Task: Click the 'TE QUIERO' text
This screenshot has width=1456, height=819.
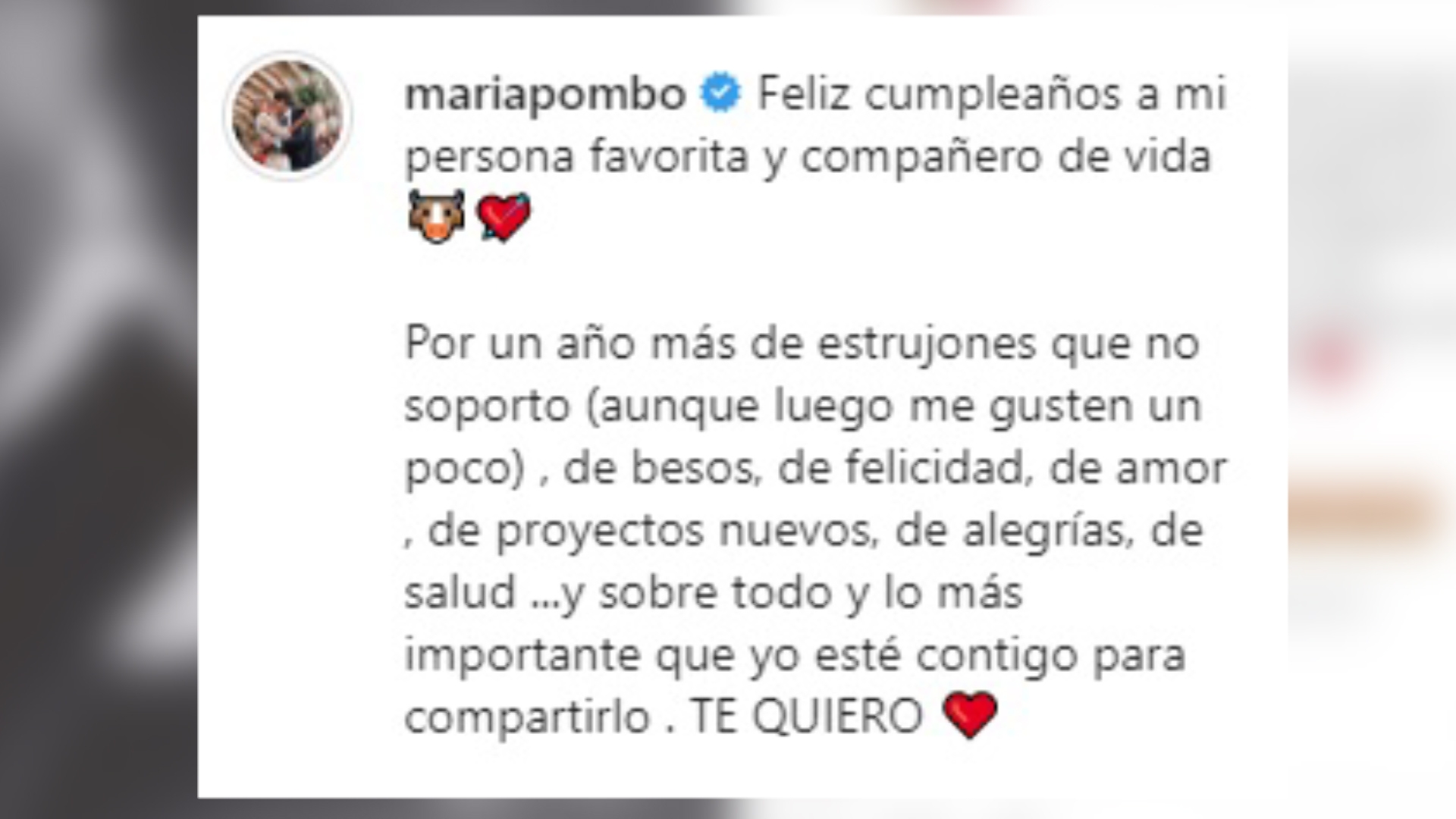Action: (806, 717)
